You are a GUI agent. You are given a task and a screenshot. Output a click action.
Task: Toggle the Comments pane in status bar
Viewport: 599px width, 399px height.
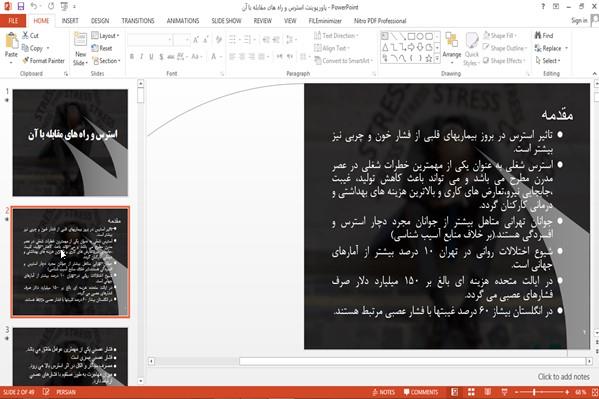tap(421, 392)
